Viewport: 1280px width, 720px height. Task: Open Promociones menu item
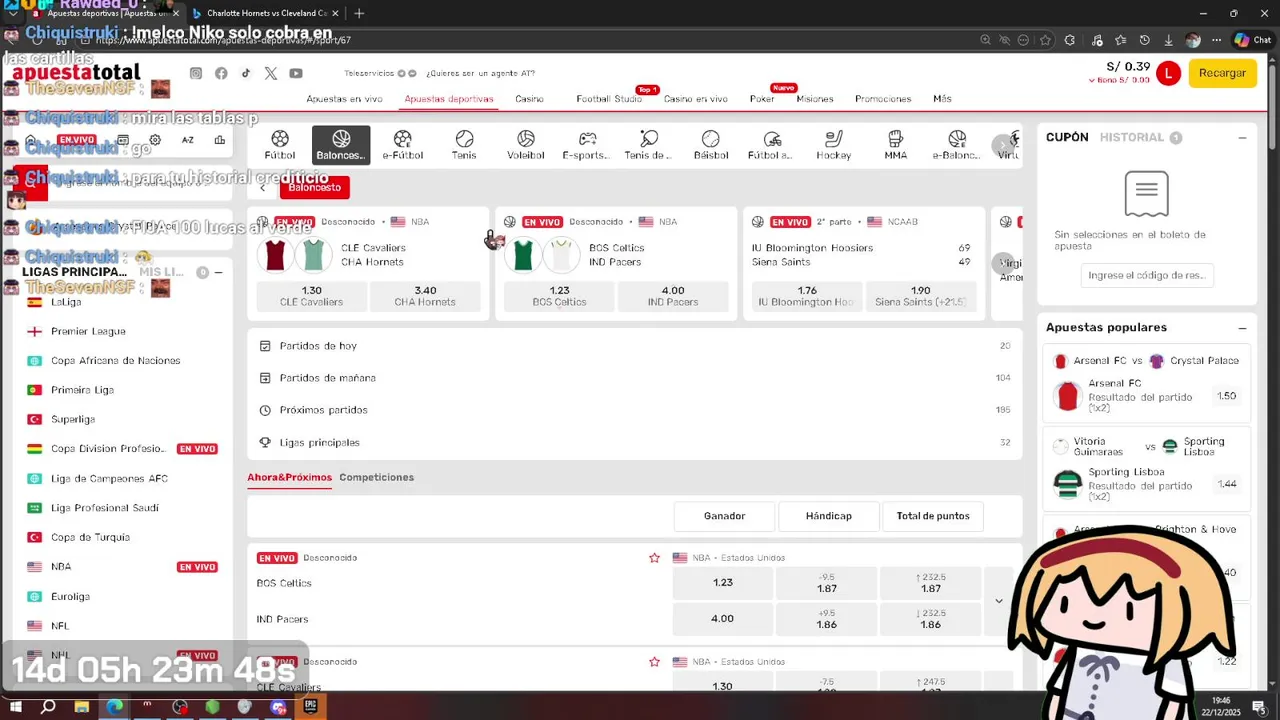coord(883,99)
